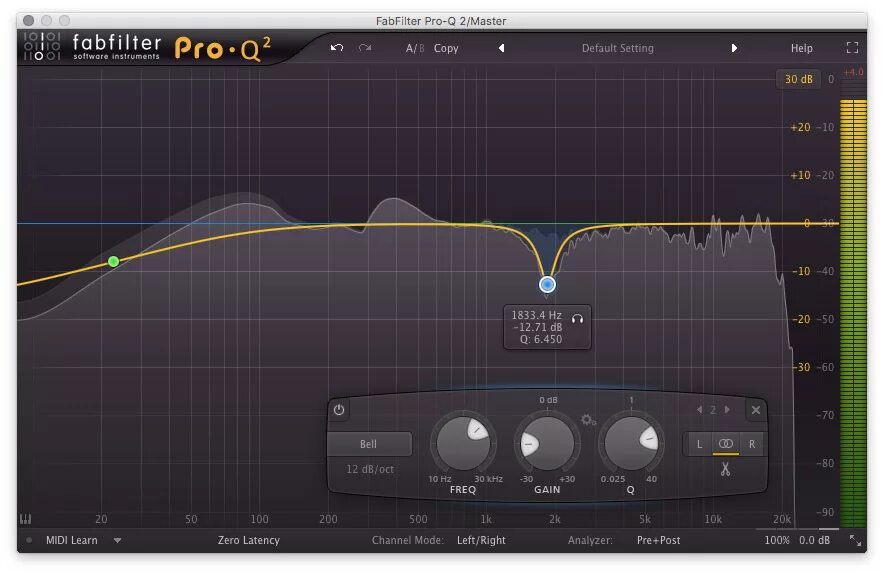Select the next band with right arrow
884x574 pixels.
(x=727, y=410)
